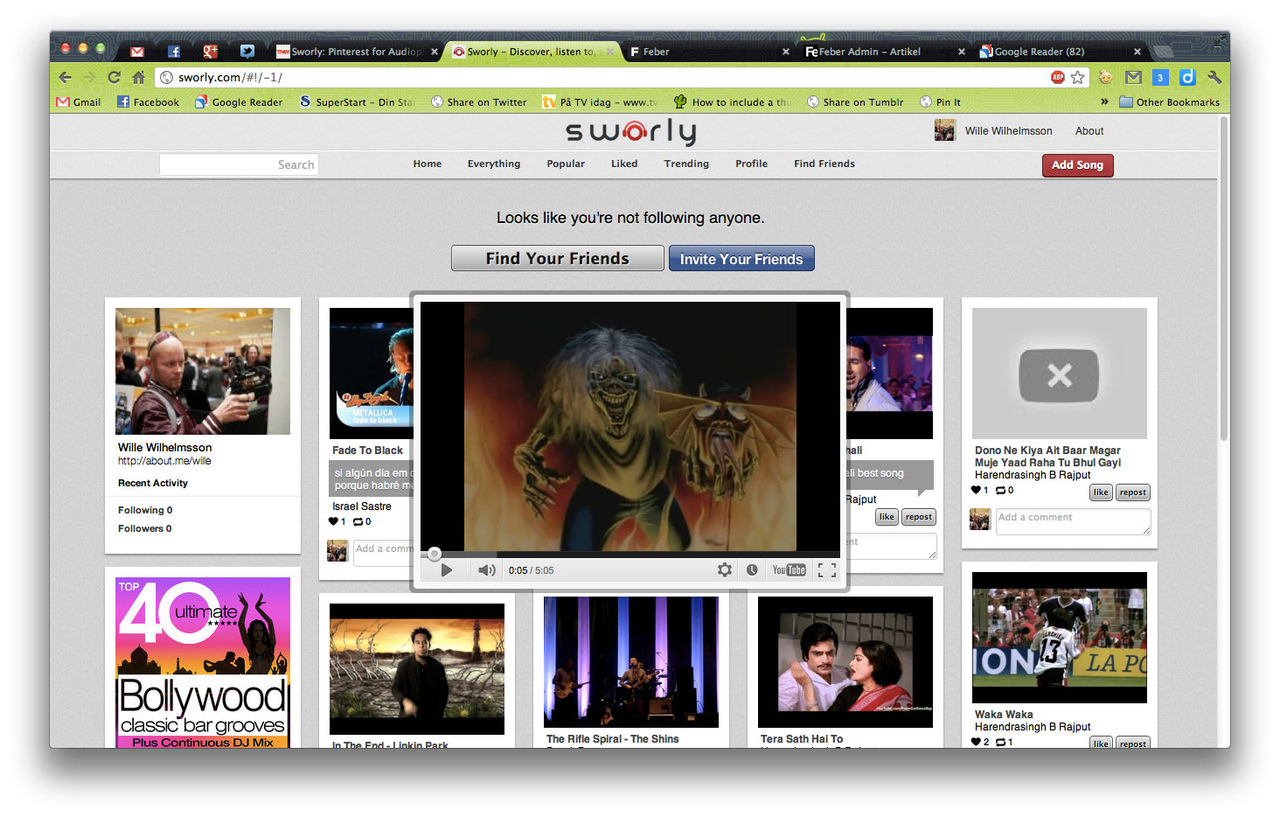Go to the browser home page

tap(139, 77)
